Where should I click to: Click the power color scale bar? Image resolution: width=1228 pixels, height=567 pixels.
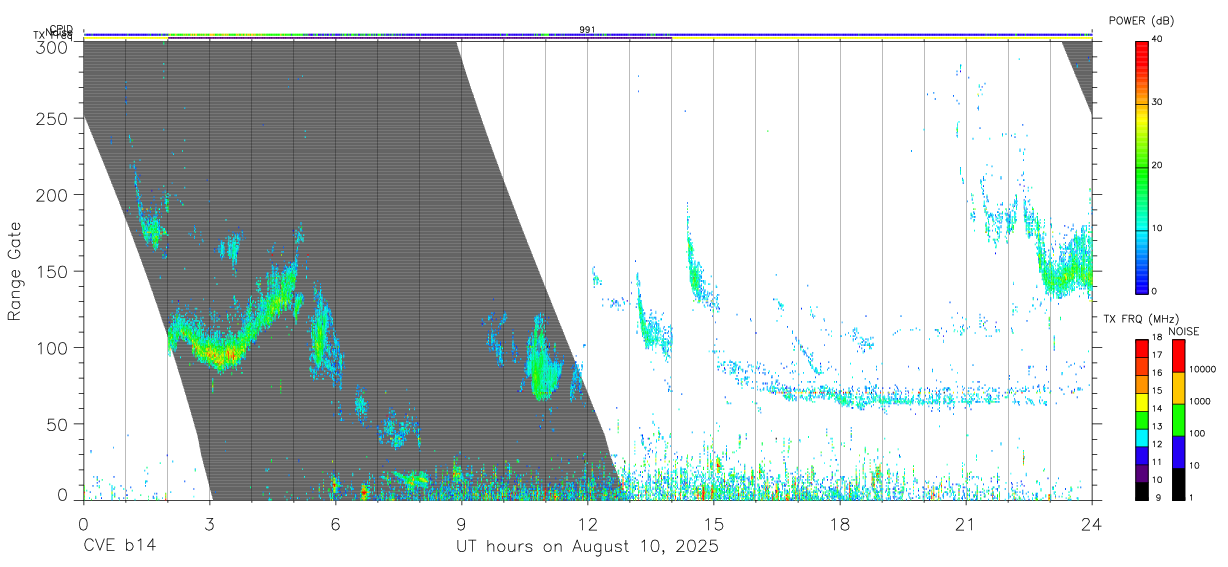pyautogui.click(x=1141, y=166)
